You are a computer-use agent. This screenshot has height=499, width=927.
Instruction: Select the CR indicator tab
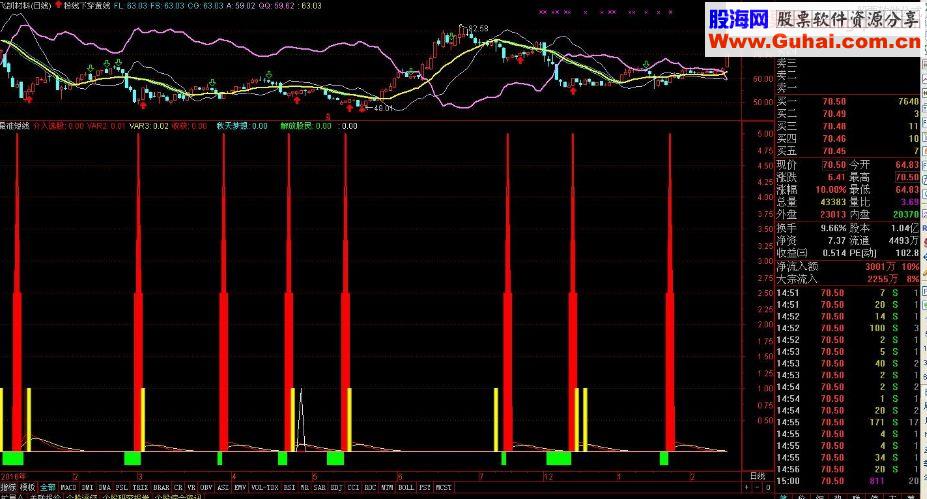(x=179, y=488)
